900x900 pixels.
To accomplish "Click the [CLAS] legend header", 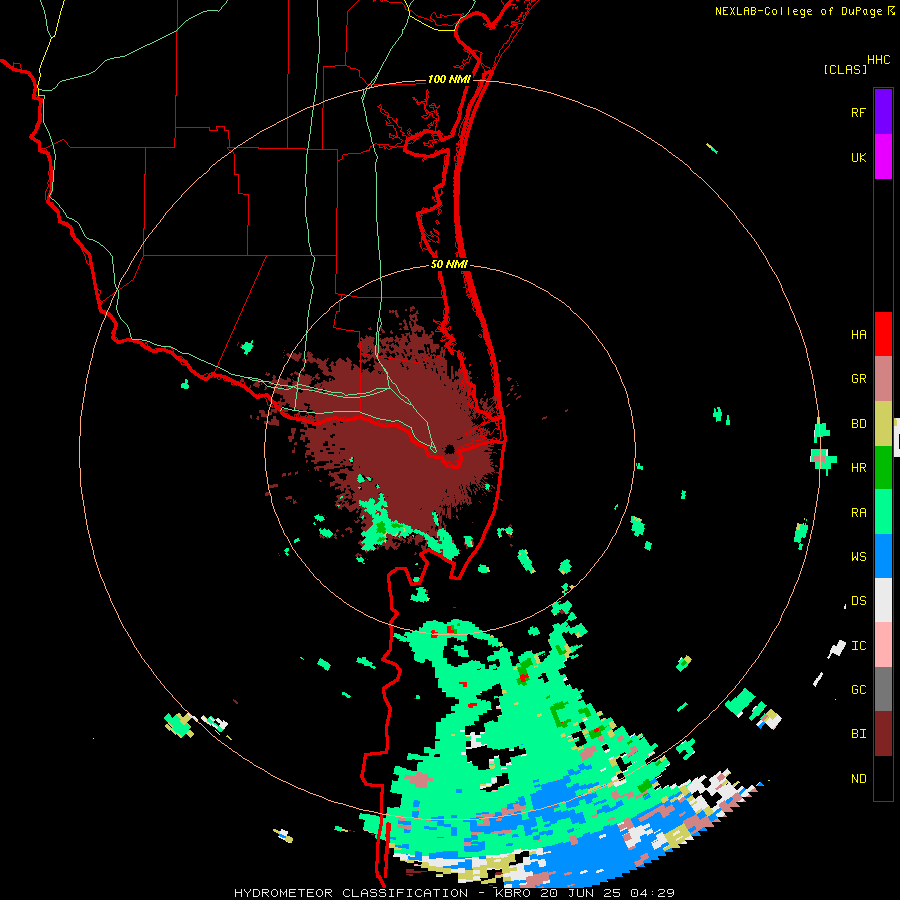I will click(x=844, y=69).
